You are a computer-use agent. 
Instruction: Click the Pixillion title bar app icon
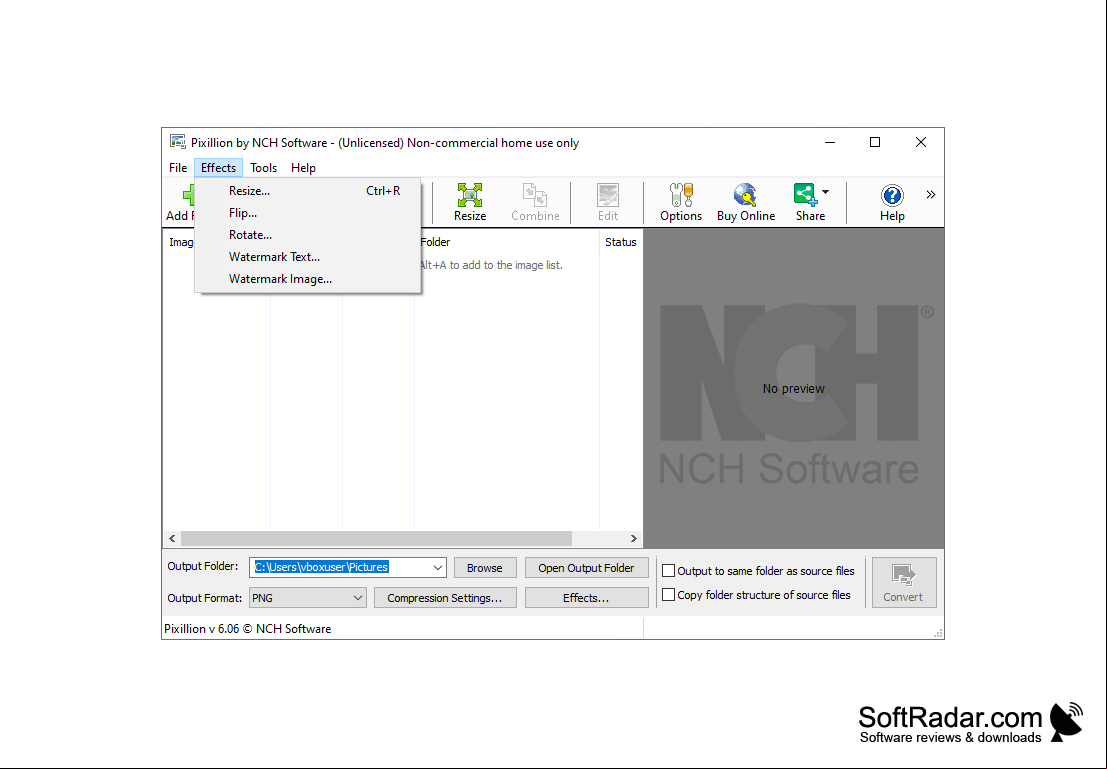[177, 142]
